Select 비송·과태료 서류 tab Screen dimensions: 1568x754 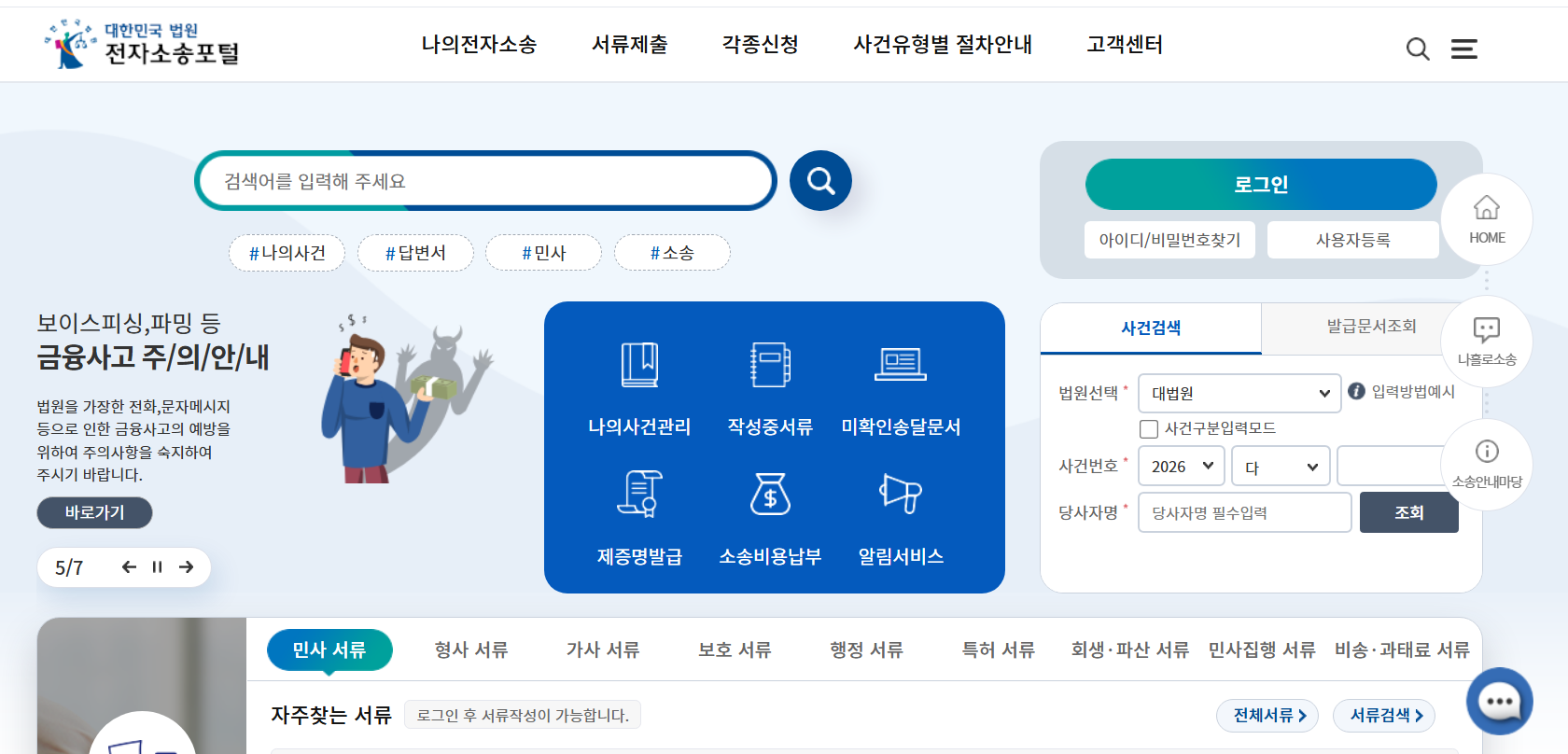pos(1402,649)
